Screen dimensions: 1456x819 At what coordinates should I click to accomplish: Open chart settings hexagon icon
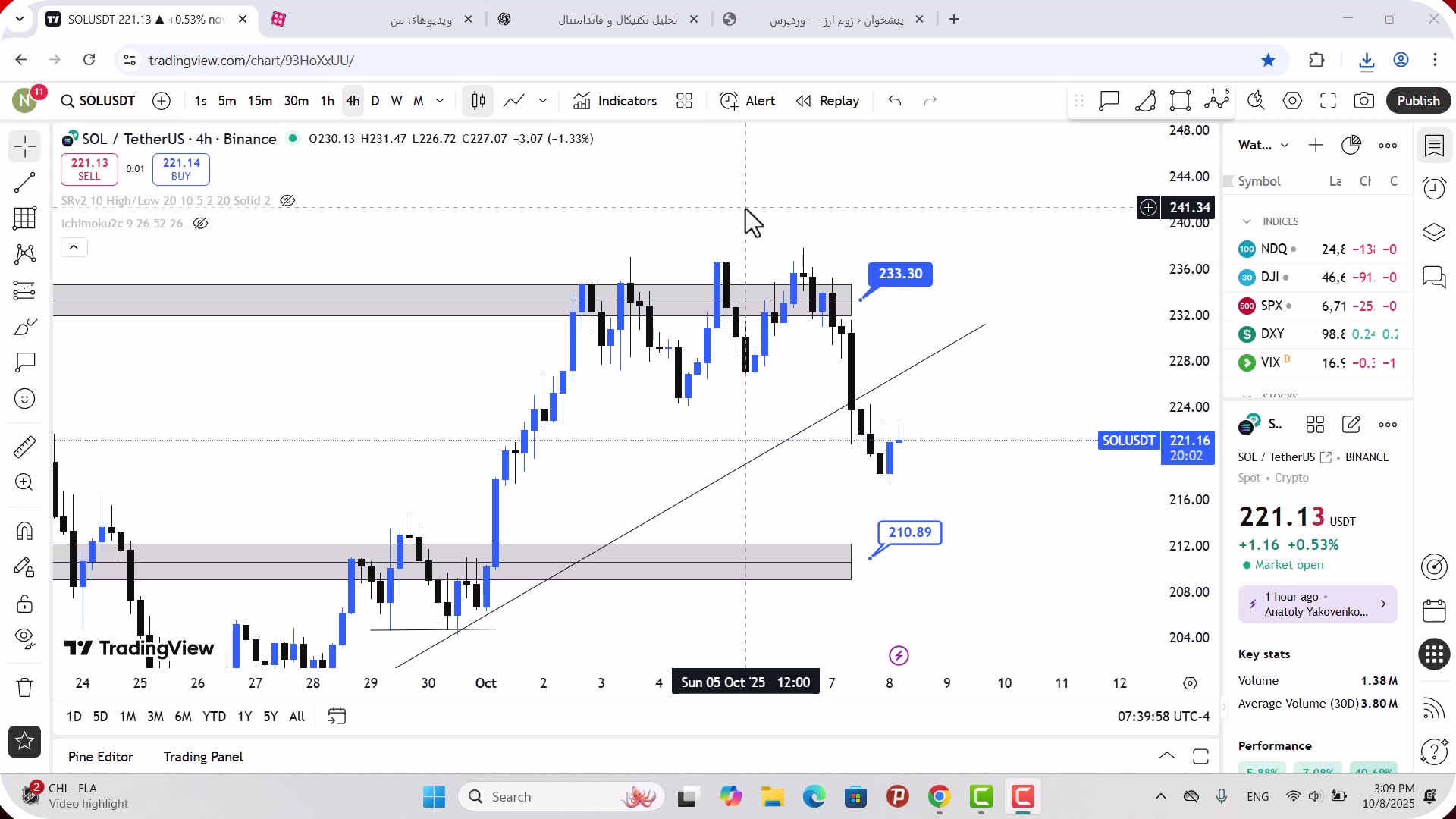pyautogui.click(x=1293, y=101)
